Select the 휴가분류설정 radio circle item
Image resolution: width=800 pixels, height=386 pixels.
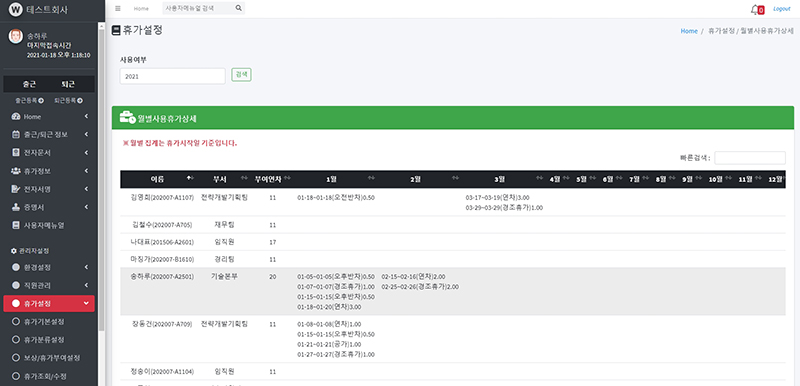tap(15, 340)
